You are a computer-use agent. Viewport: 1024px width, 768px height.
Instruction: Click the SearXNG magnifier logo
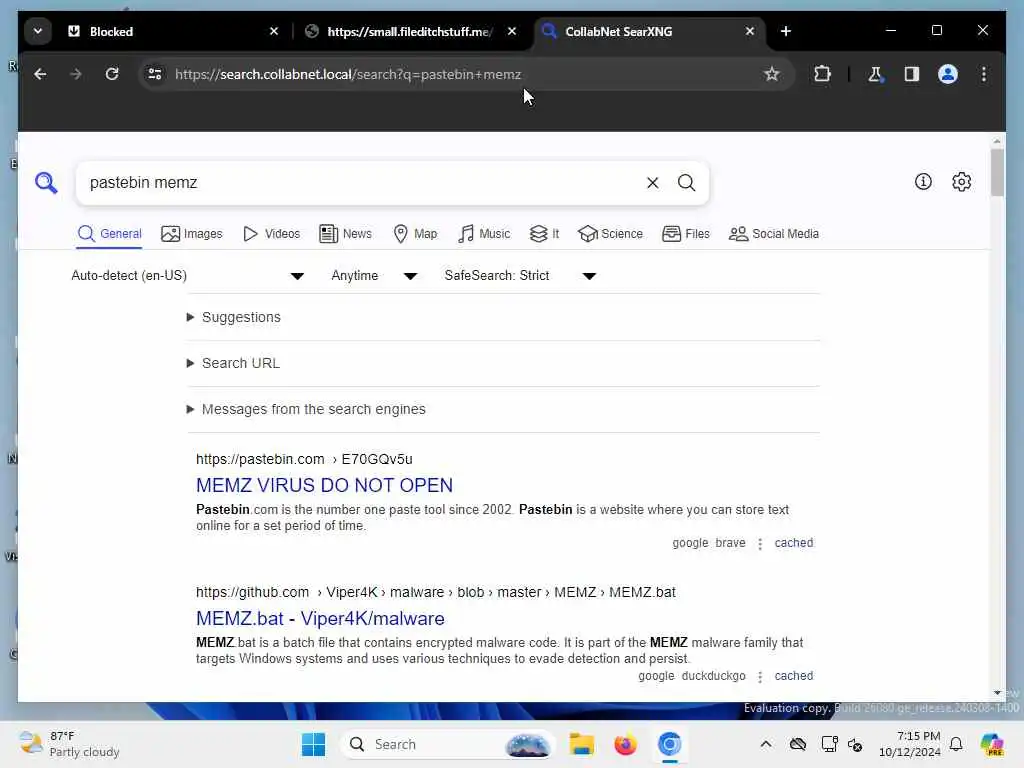pos(46,183)
